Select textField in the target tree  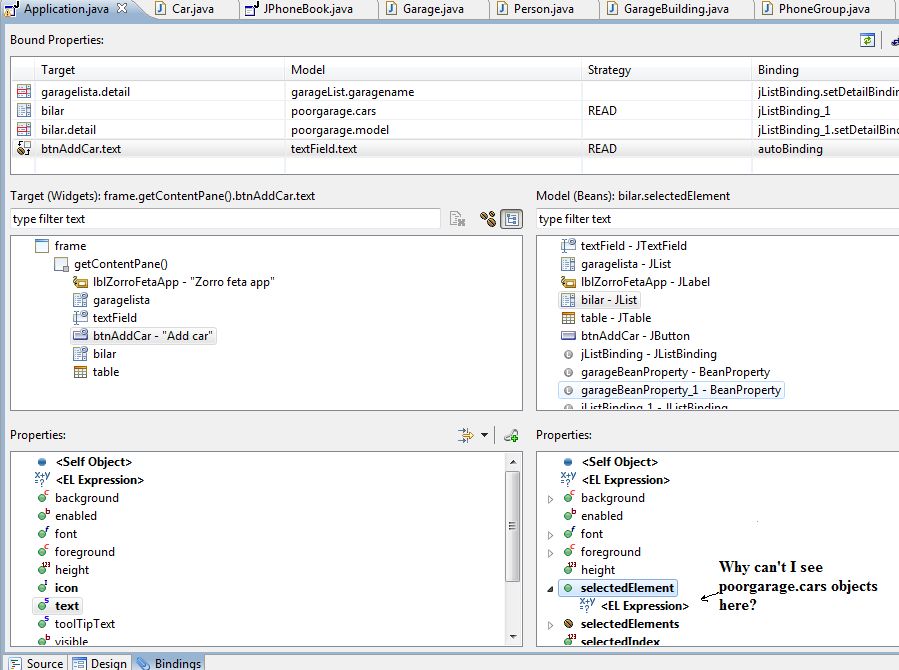pyautogui.click(x=115, y=318)
